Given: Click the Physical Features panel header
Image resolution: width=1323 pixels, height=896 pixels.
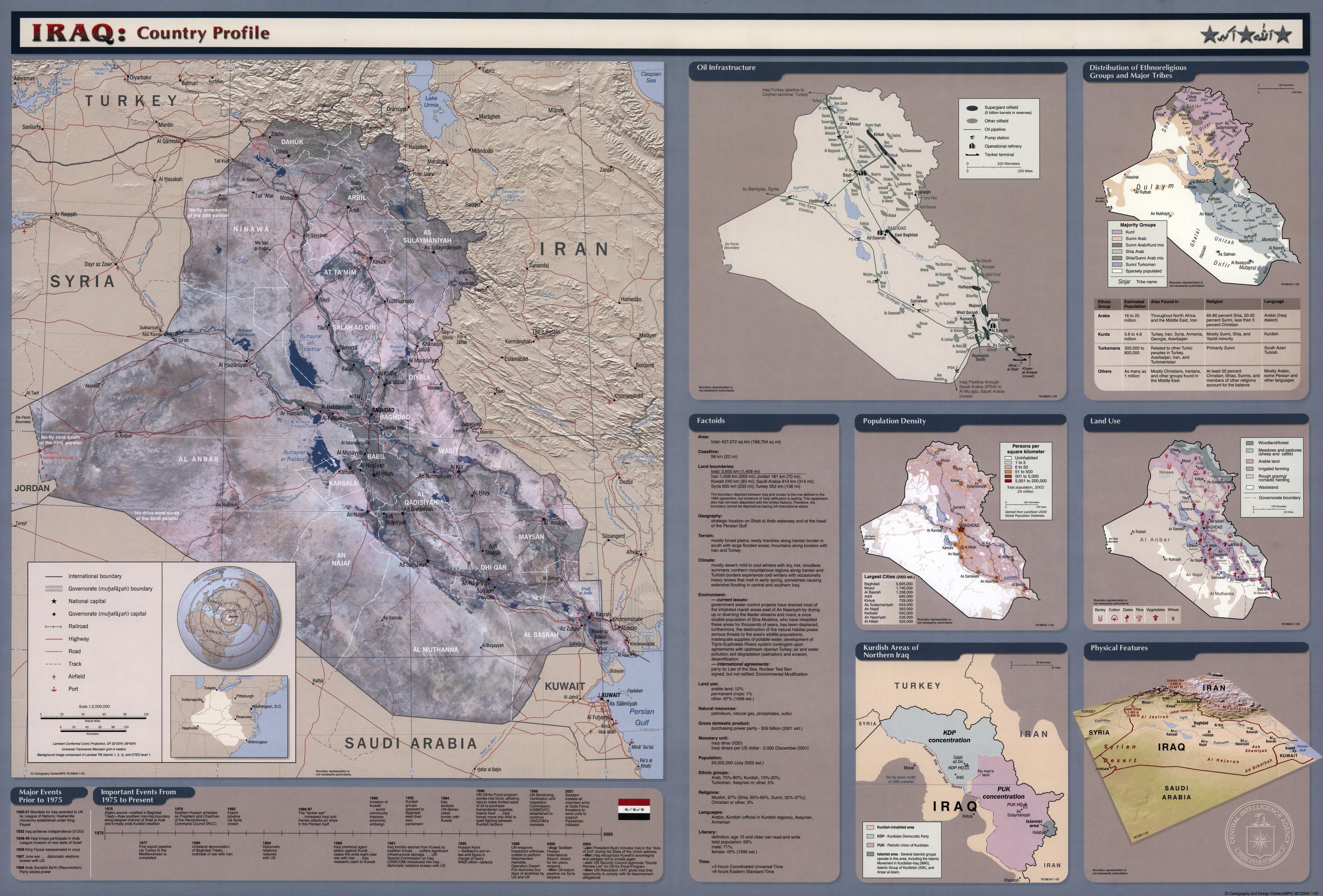Looking at the screenshot, I should pyautogui.click(x=1119, y=648).
